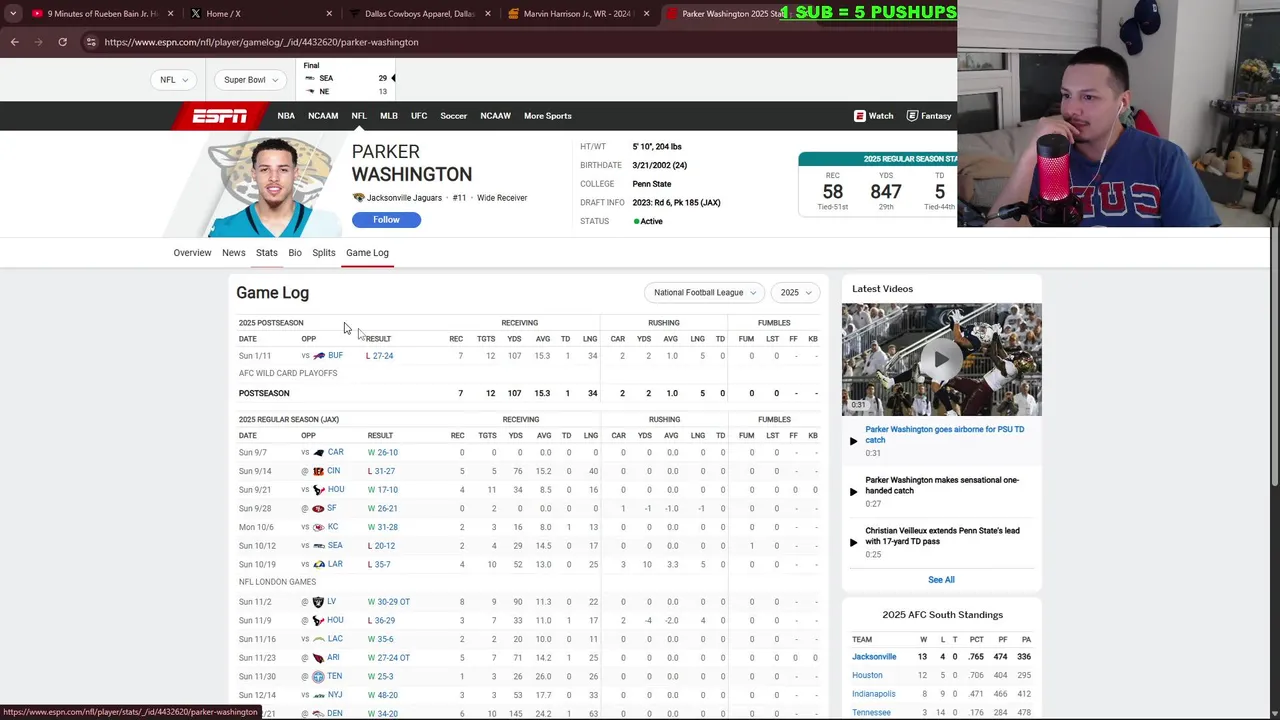Click the KC team logo on Mon 10/6

click(x=319, y=527)
